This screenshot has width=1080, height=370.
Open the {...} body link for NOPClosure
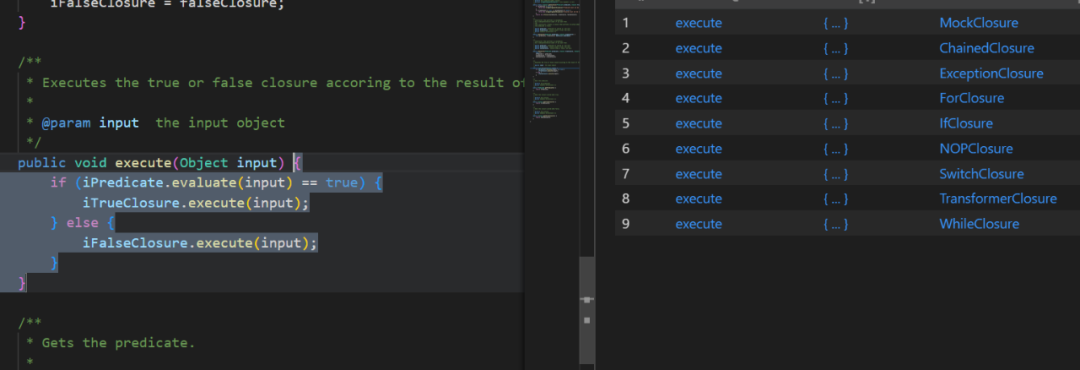point(835,149)
